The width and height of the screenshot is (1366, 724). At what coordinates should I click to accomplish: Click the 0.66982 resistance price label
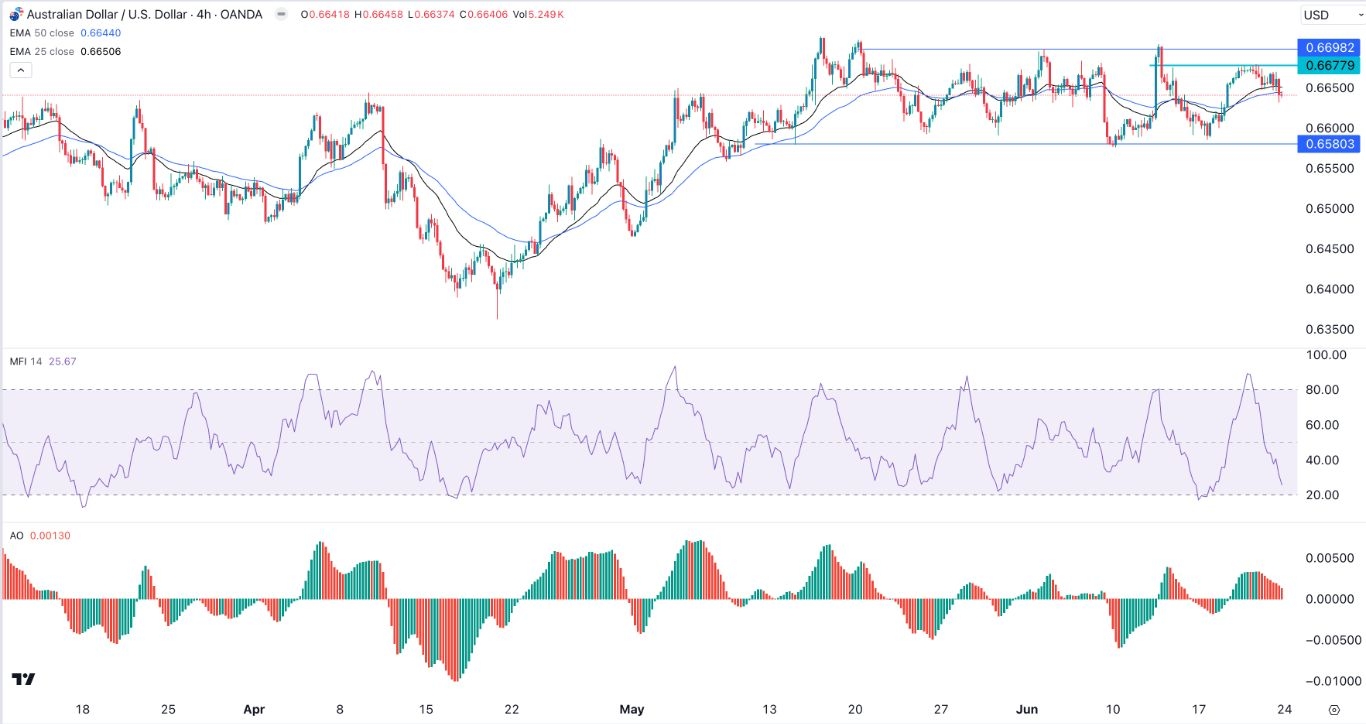point(1324,49)
